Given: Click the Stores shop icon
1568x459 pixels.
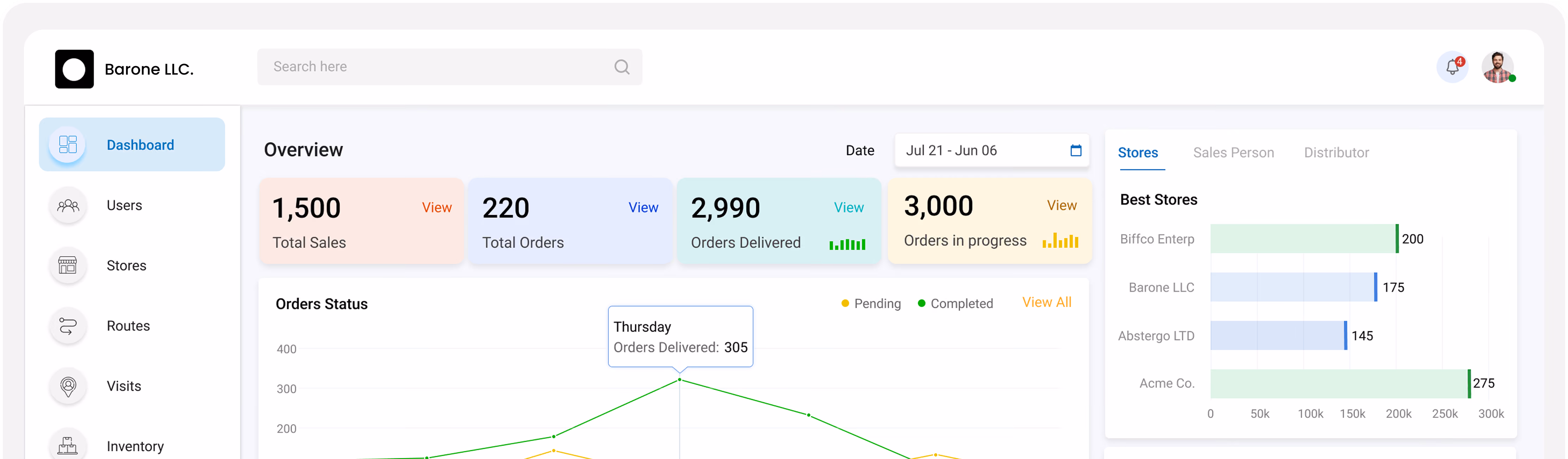Looking at the screenshot, I should coord(68,265).
